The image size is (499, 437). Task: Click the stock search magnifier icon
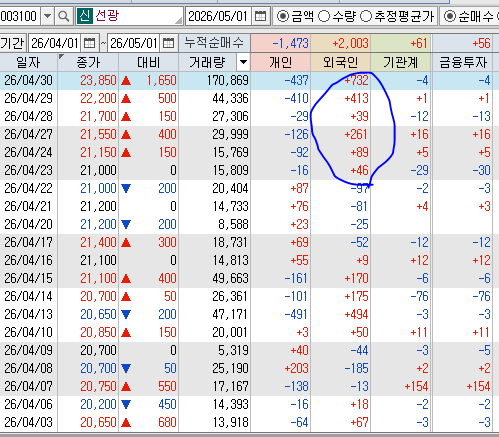(x=64, y=16)
